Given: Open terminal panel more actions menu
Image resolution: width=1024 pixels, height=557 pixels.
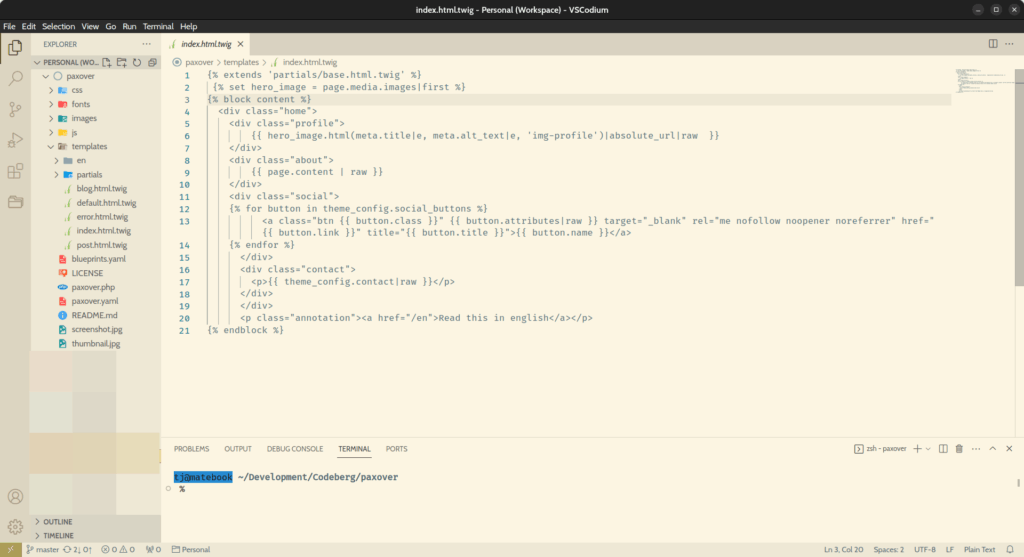Looking at the screenshot, I should [976, 449].
